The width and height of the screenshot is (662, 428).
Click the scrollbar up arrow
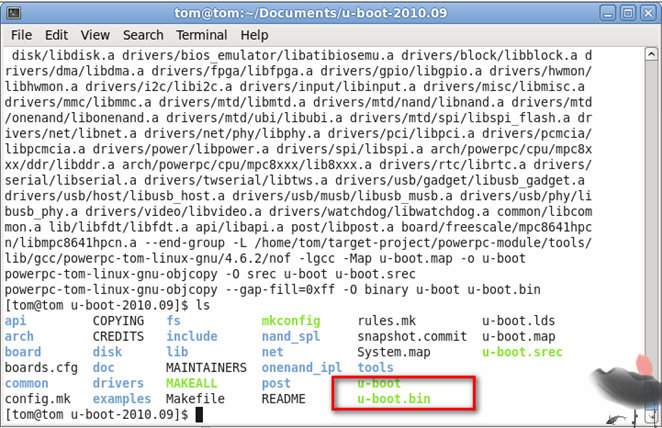[x=651, y=54]
